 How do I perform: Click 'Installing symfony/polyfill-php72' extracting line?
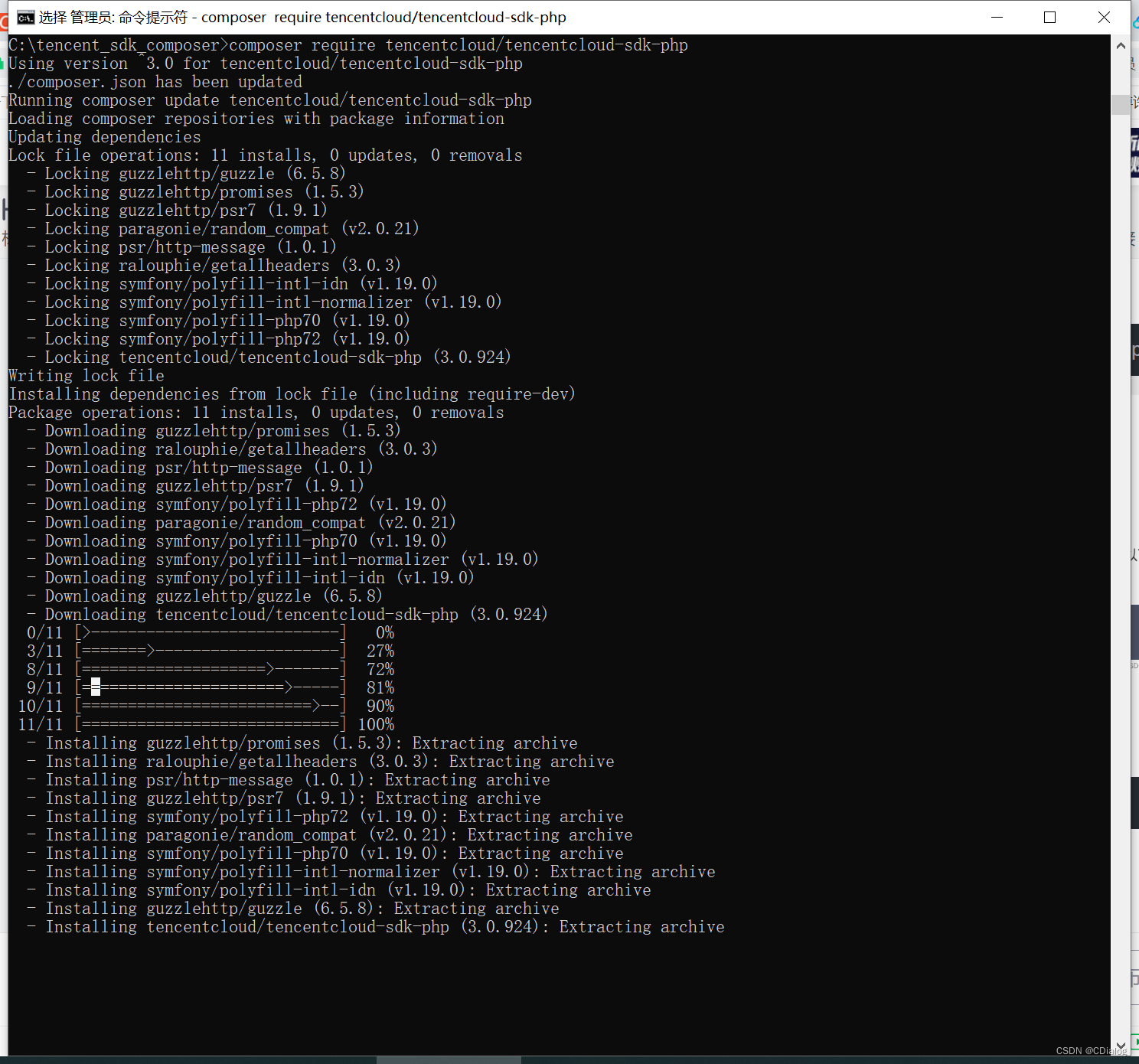pos(325,817)
